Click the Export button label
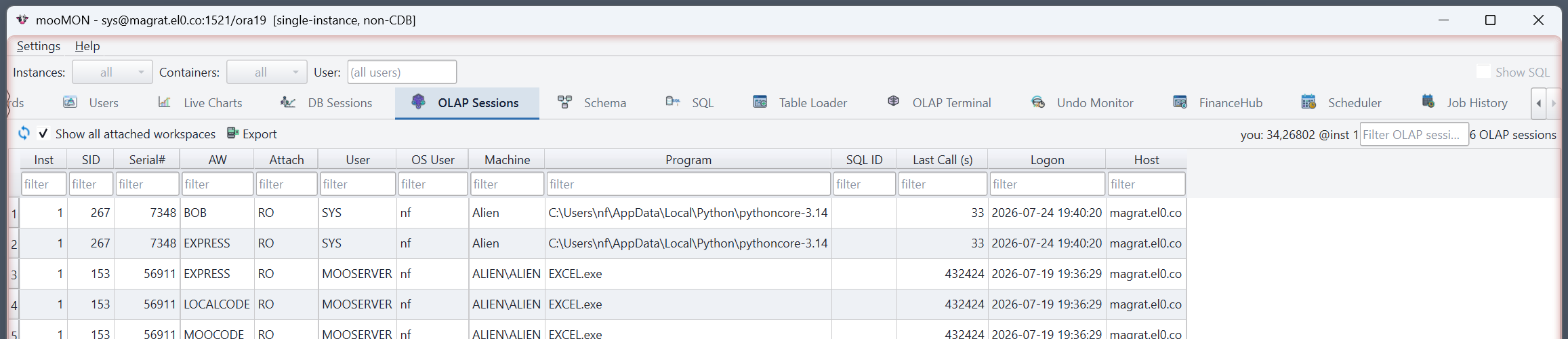Viewport: 1568px width, 339px height. click(x=260, y=134)
